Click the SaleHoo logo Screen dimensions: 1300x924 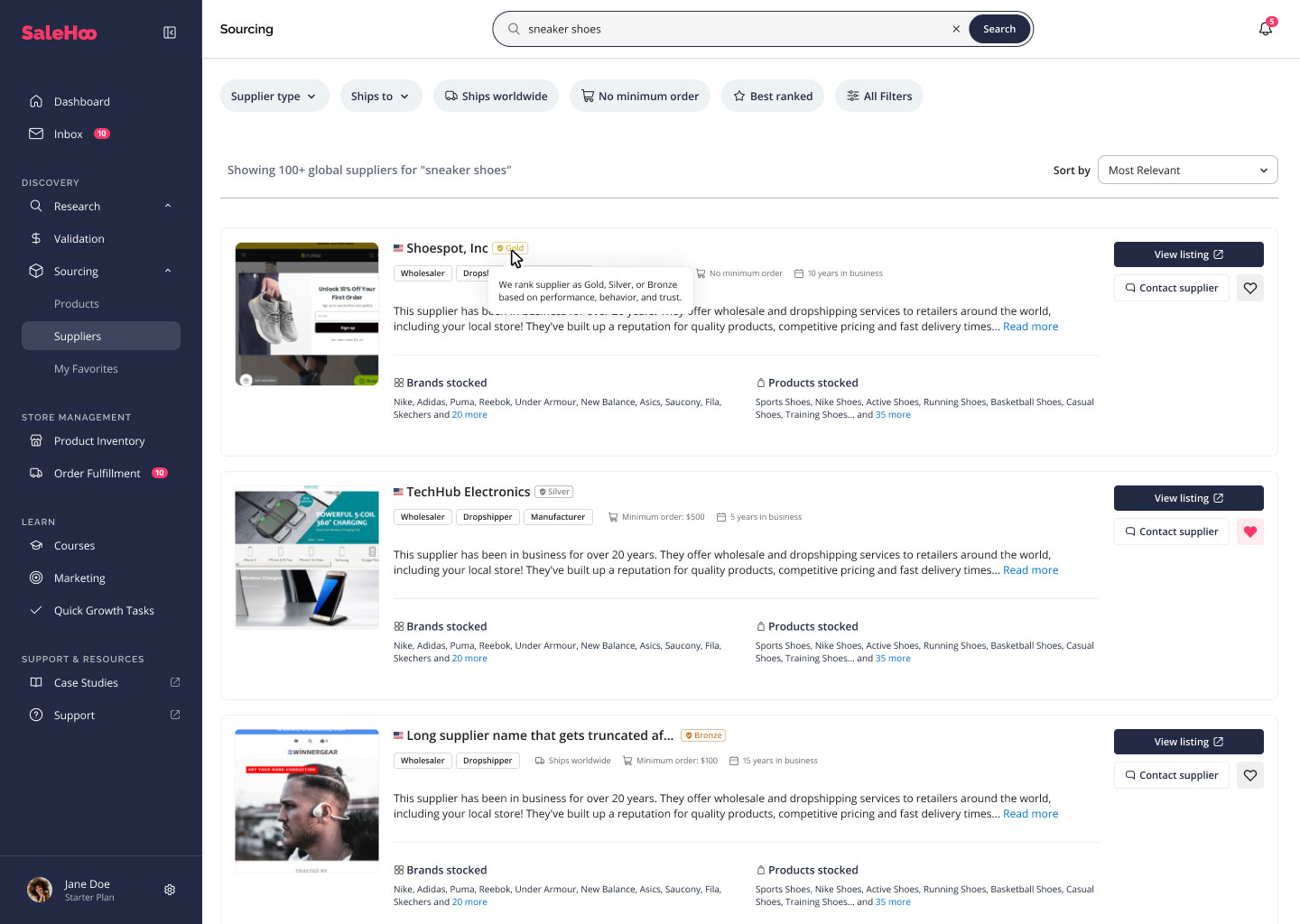[60, 32]
